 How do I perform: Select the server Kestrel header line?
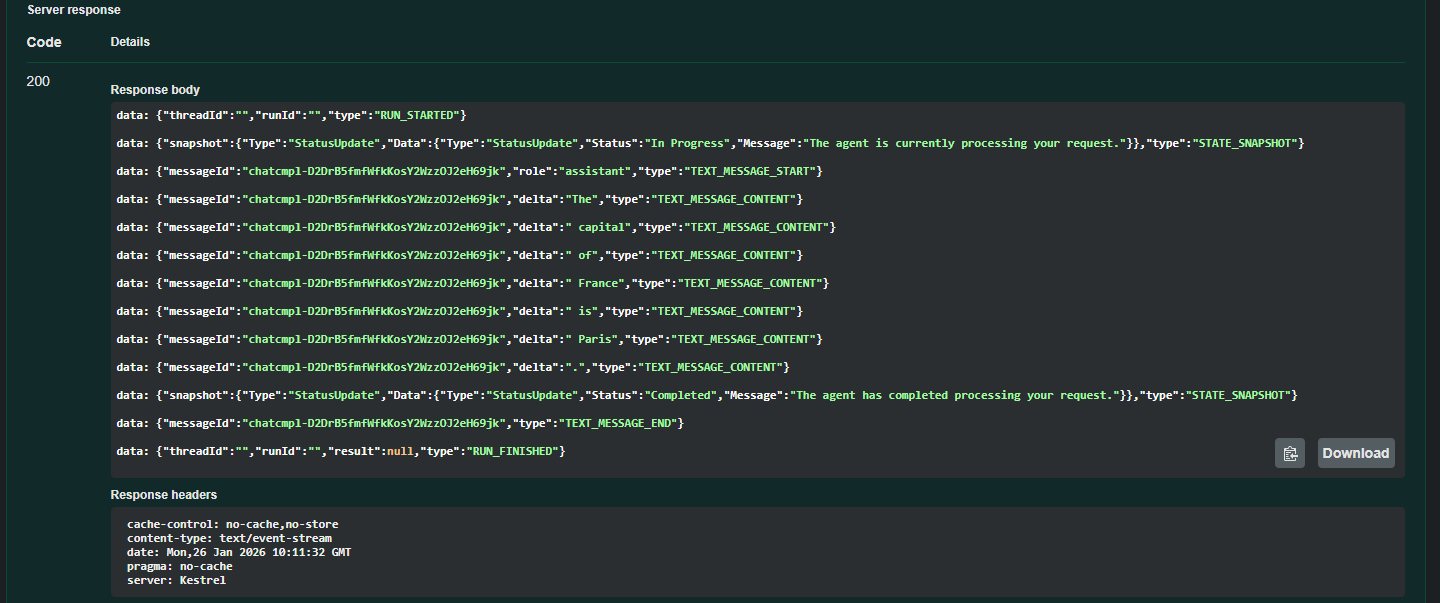click(176, 580)
